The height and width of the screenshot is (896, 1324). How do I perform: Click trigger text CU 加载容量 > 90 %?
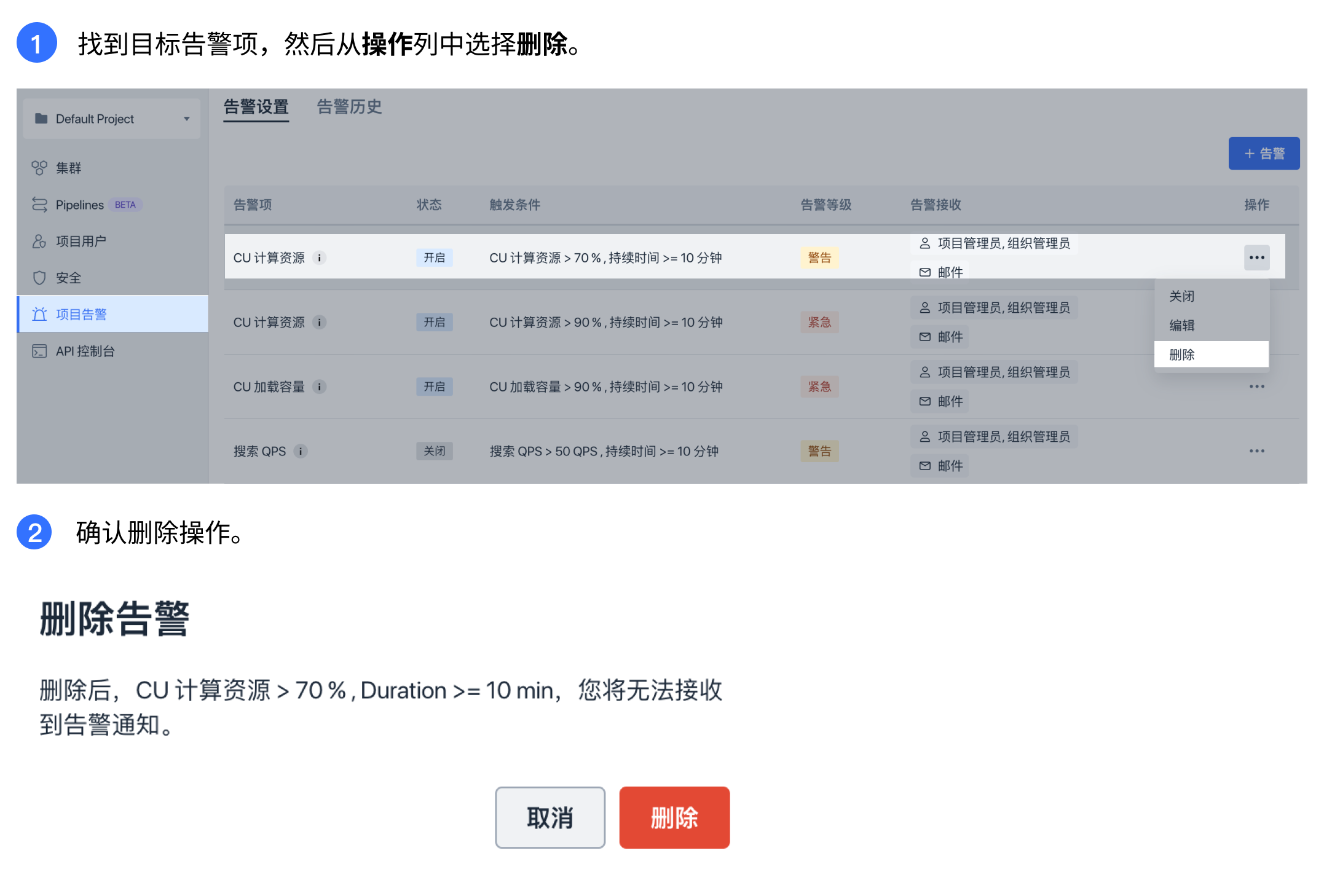[606, 387]
